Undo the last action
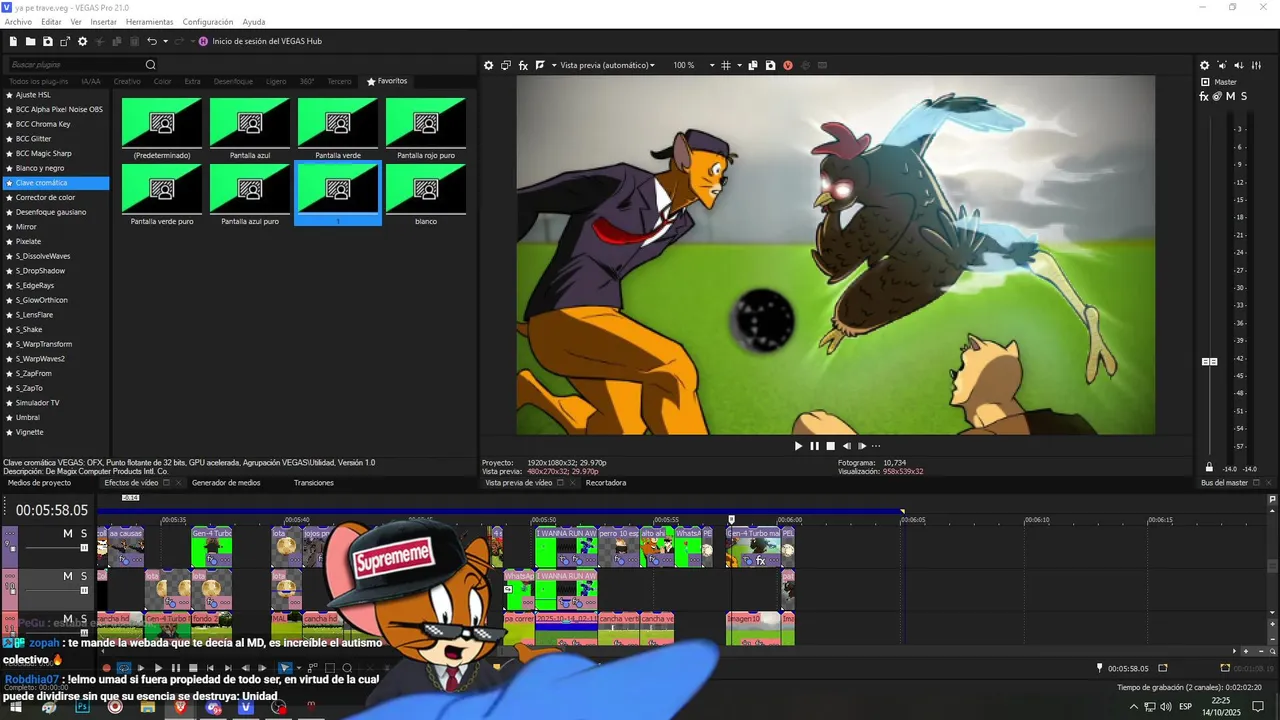 point(152,41)
